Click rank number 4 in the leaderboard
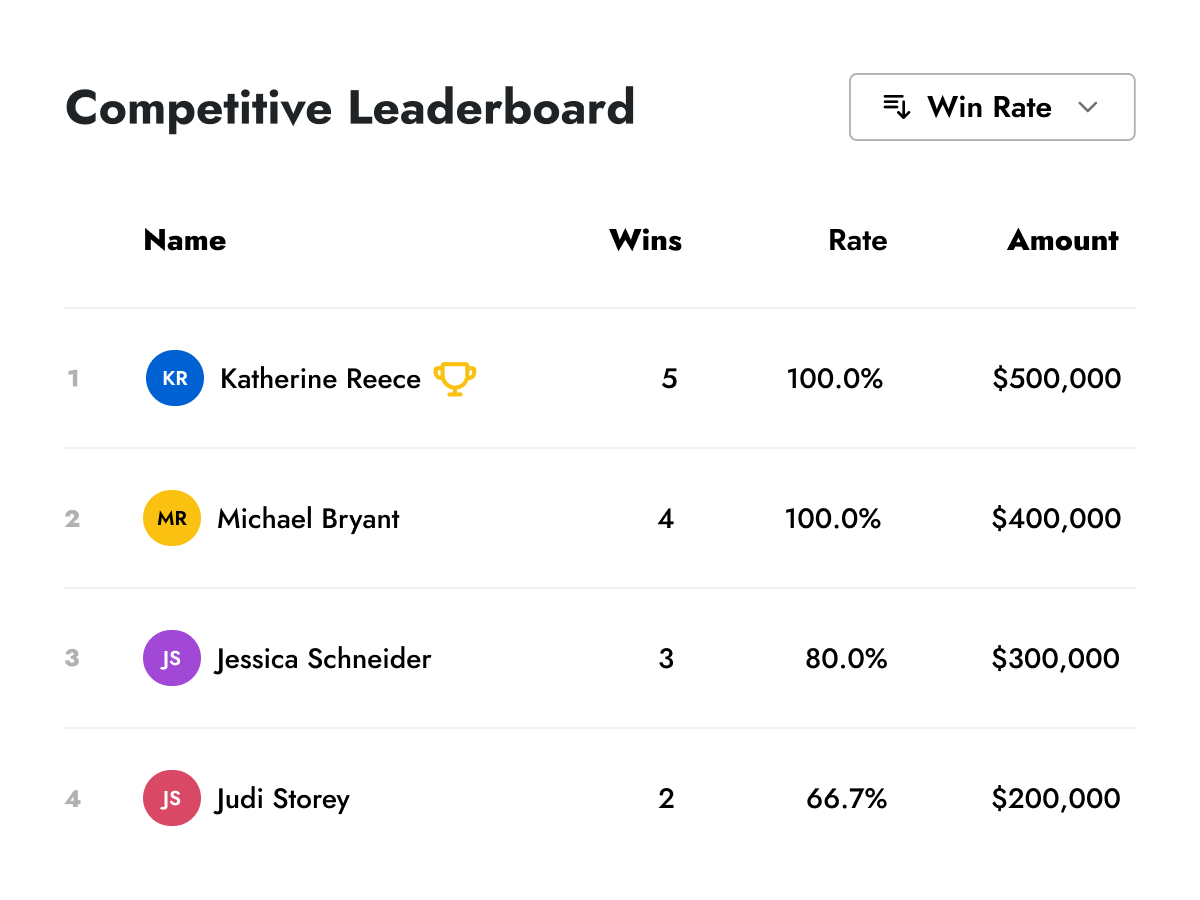This screenshot has height=900, width=1200. pyautogui.click(x=73, y=799)
